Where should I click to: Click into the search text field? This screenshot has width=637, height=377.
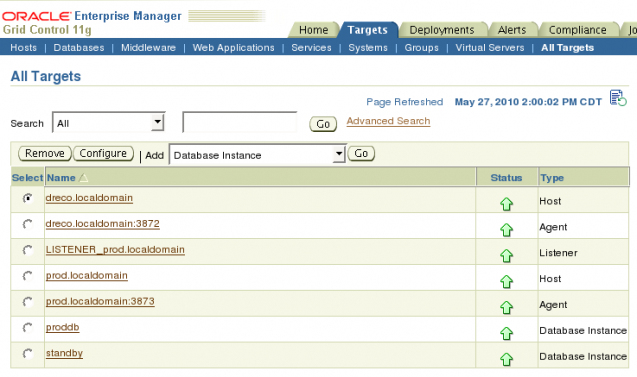point(240,122)
